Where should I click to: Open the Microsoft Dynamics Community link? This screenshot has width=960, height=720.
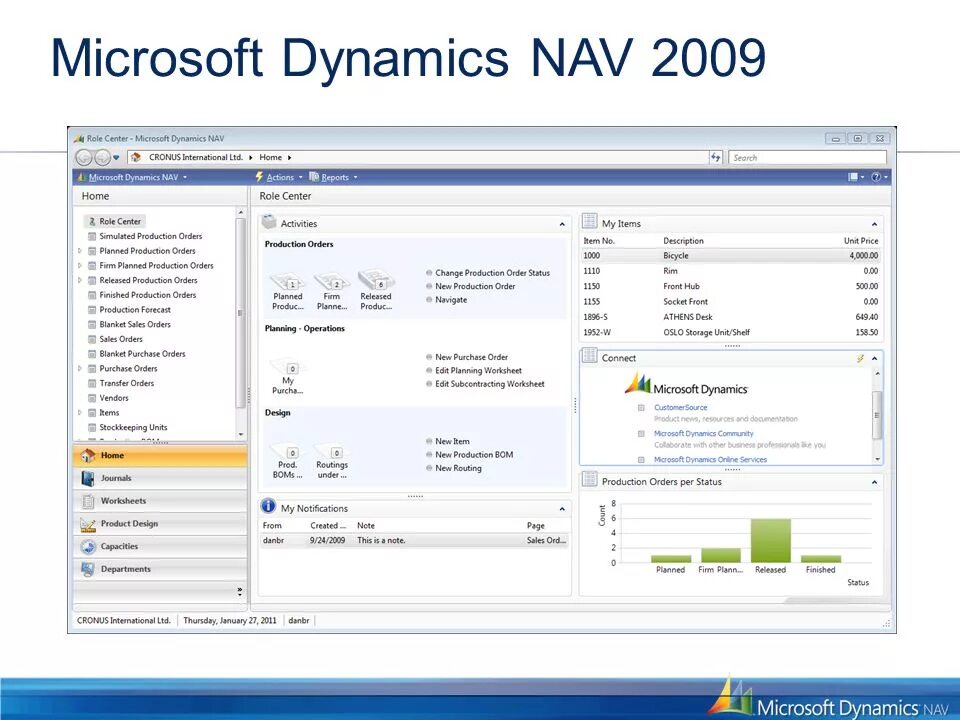click(x=703, y=433)
